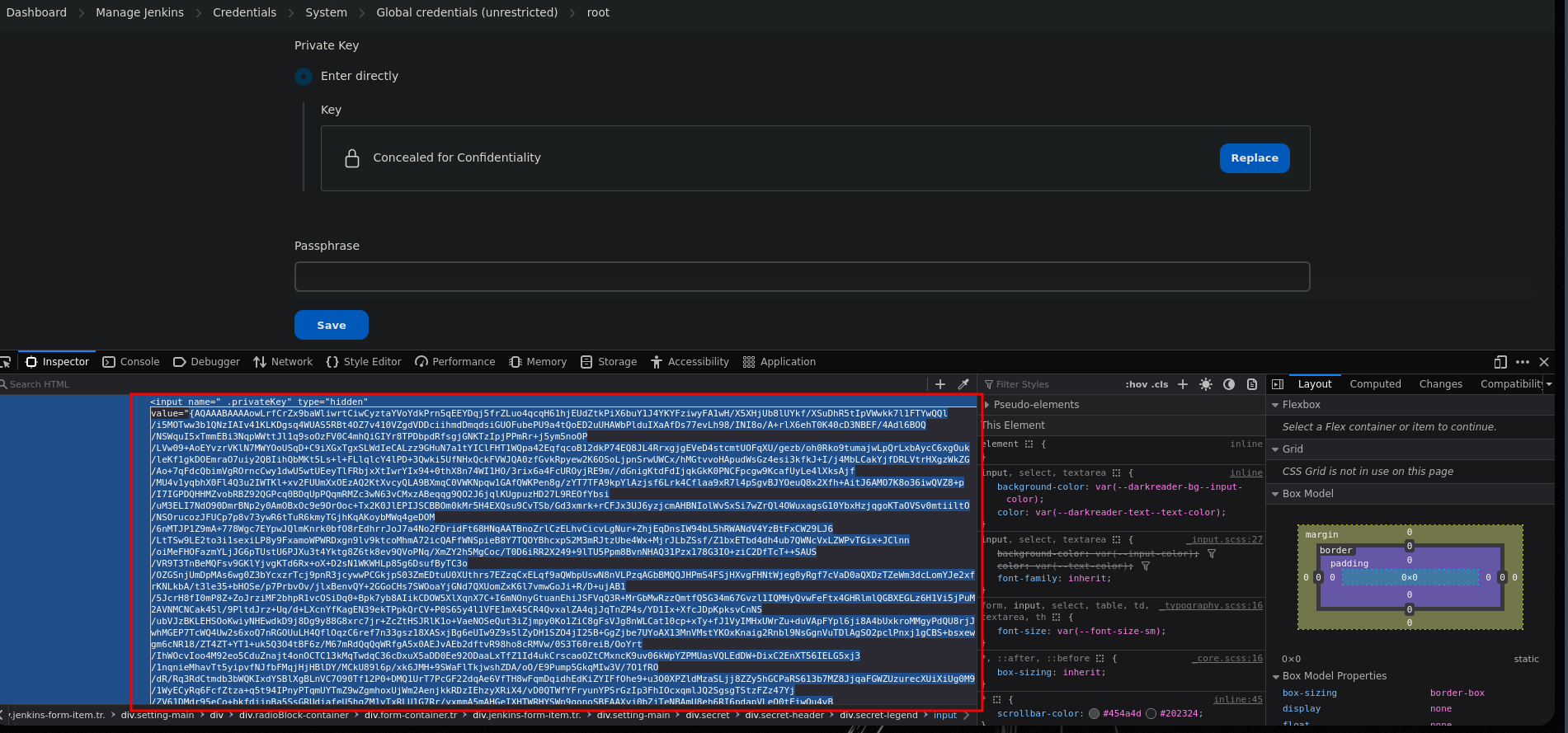Click into the Passphrase input field
Screen dimensions: 1568x733
[802, 277]
